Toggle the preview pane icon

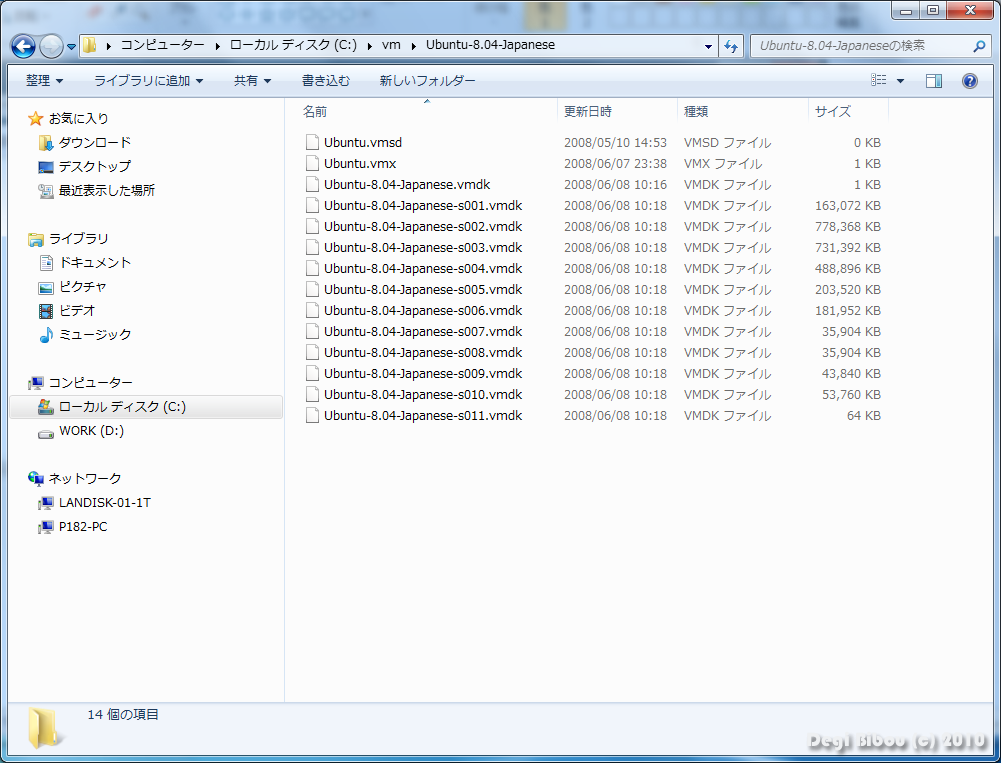pyautogui.click(x=934, y=80)
